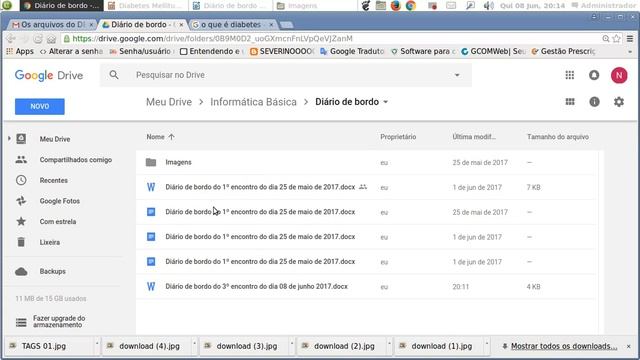Image resolution: width=640 pixels, height=360 pixels.
Task: Close the downloads bar
Action: point(629,346)
